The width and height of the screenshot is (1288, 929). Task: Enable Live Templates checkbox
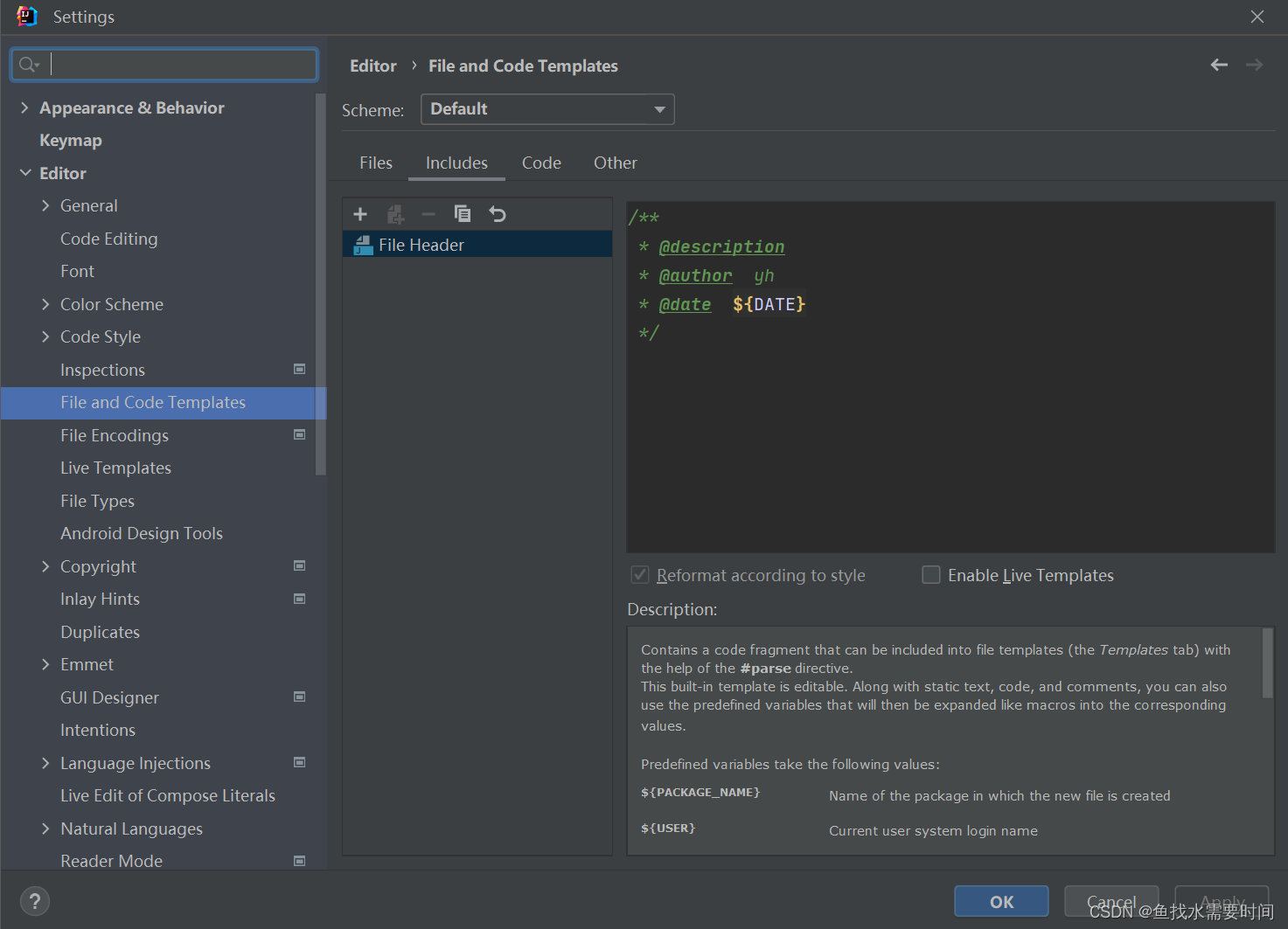pyautogui.click(x=931, y=575)
